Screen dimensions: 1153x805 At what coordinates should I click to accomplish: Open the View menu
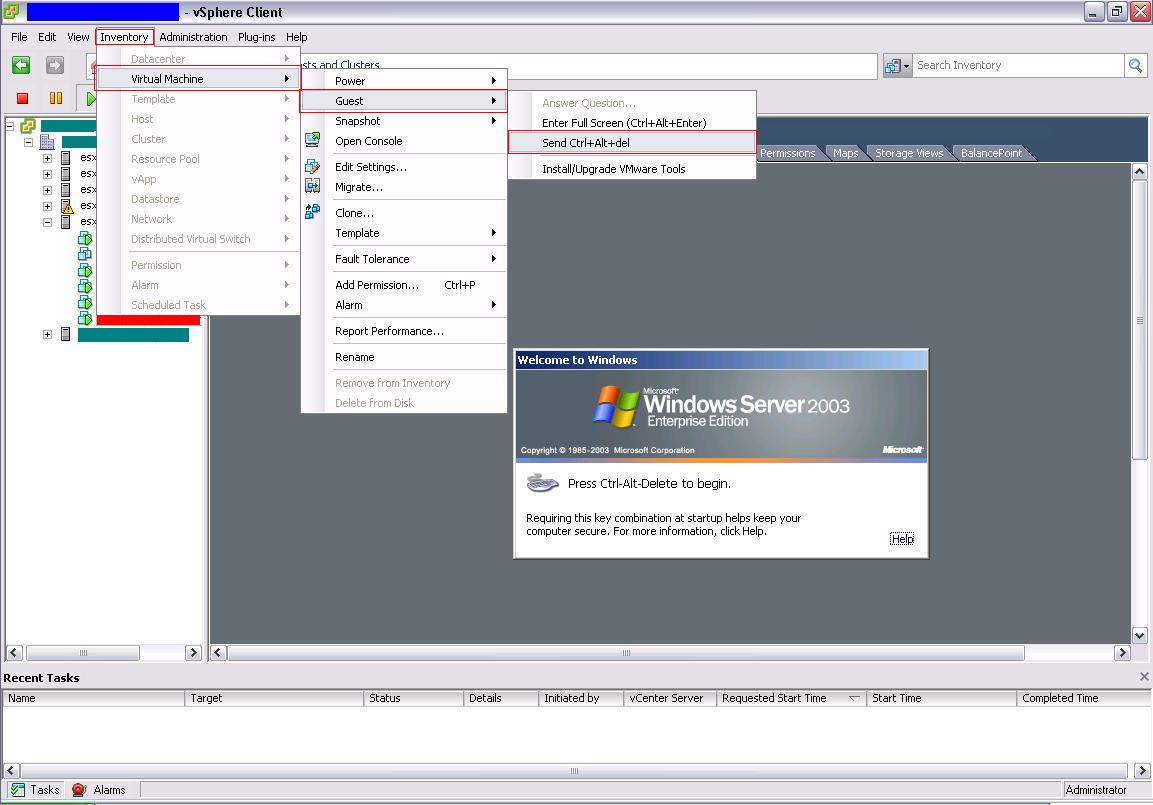point(78,37)
